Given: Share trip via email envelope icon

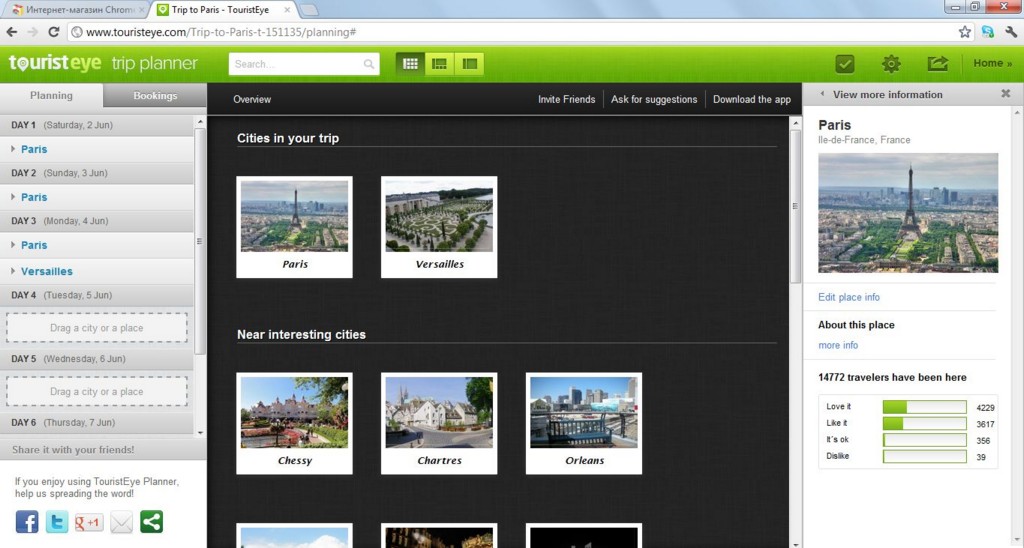Looking at the screenshot, I should [121, 522].
